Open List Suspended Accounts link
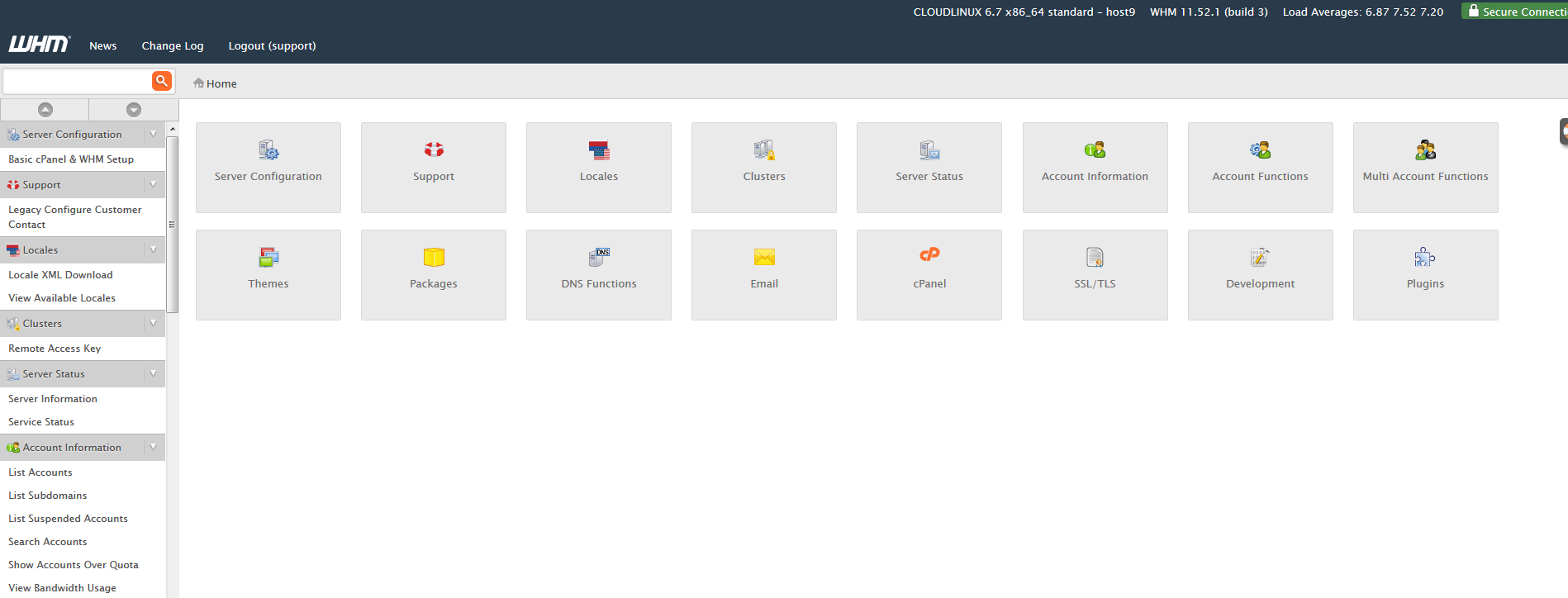This screenshot has width=1568, height=598. (68, 519)
